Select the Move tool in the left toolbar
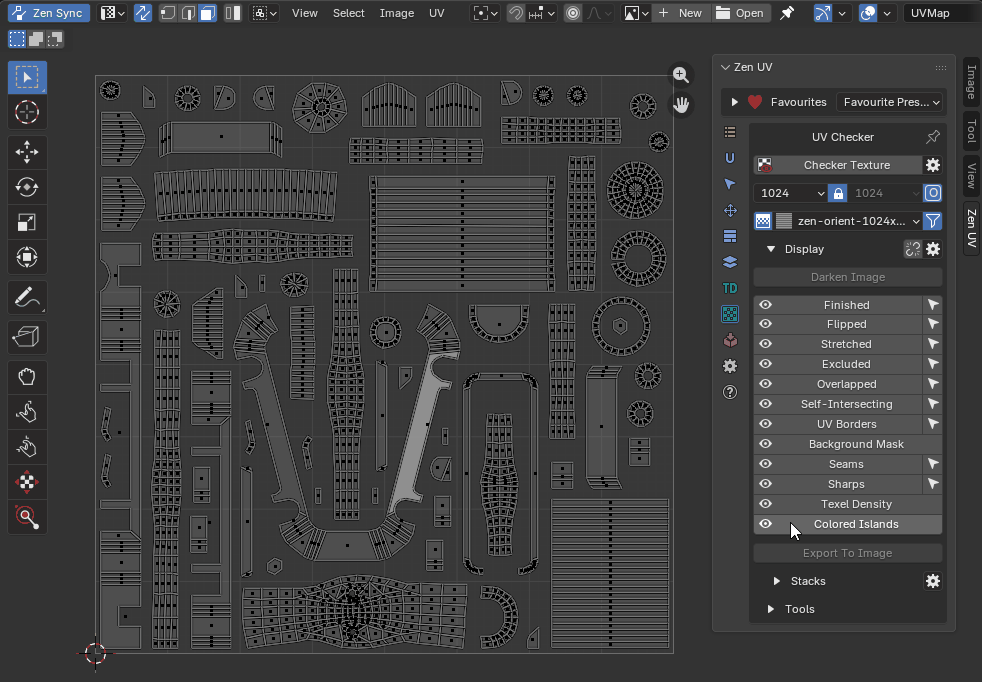The image size is (982, 682). [27, 152]
